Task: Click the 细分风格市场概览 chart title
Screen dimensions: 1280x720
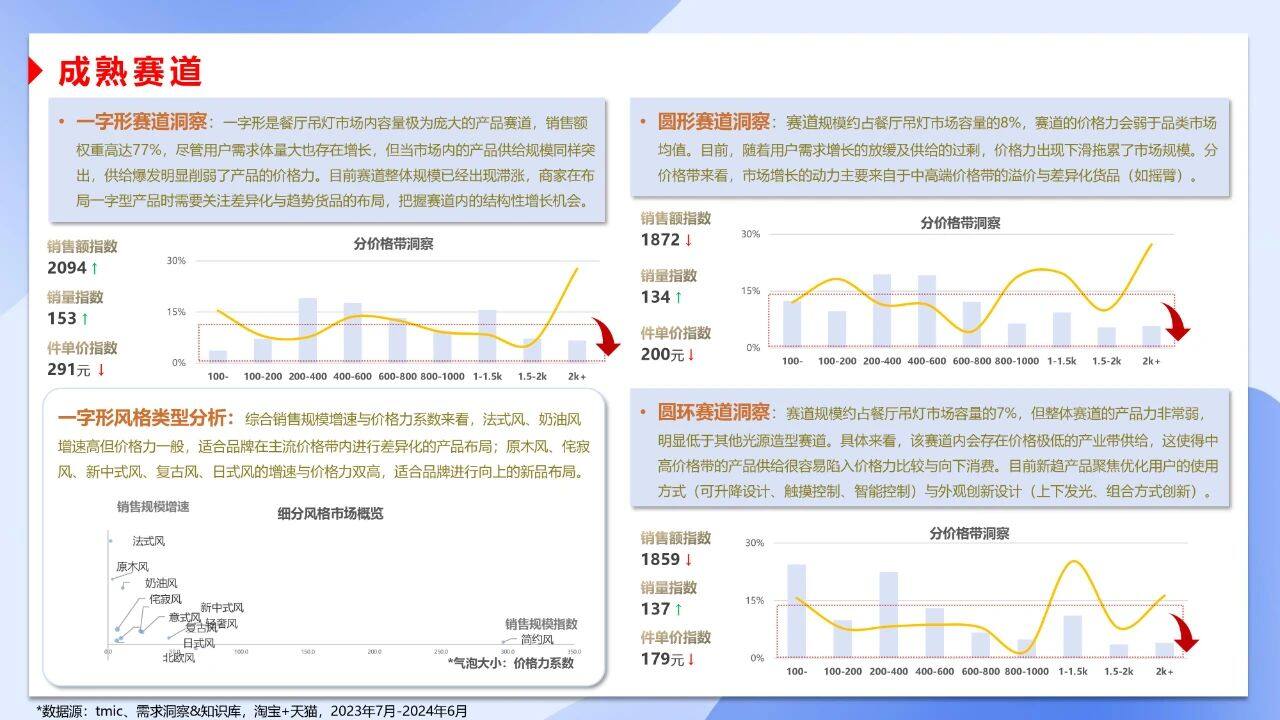Action: coord(330,514)
